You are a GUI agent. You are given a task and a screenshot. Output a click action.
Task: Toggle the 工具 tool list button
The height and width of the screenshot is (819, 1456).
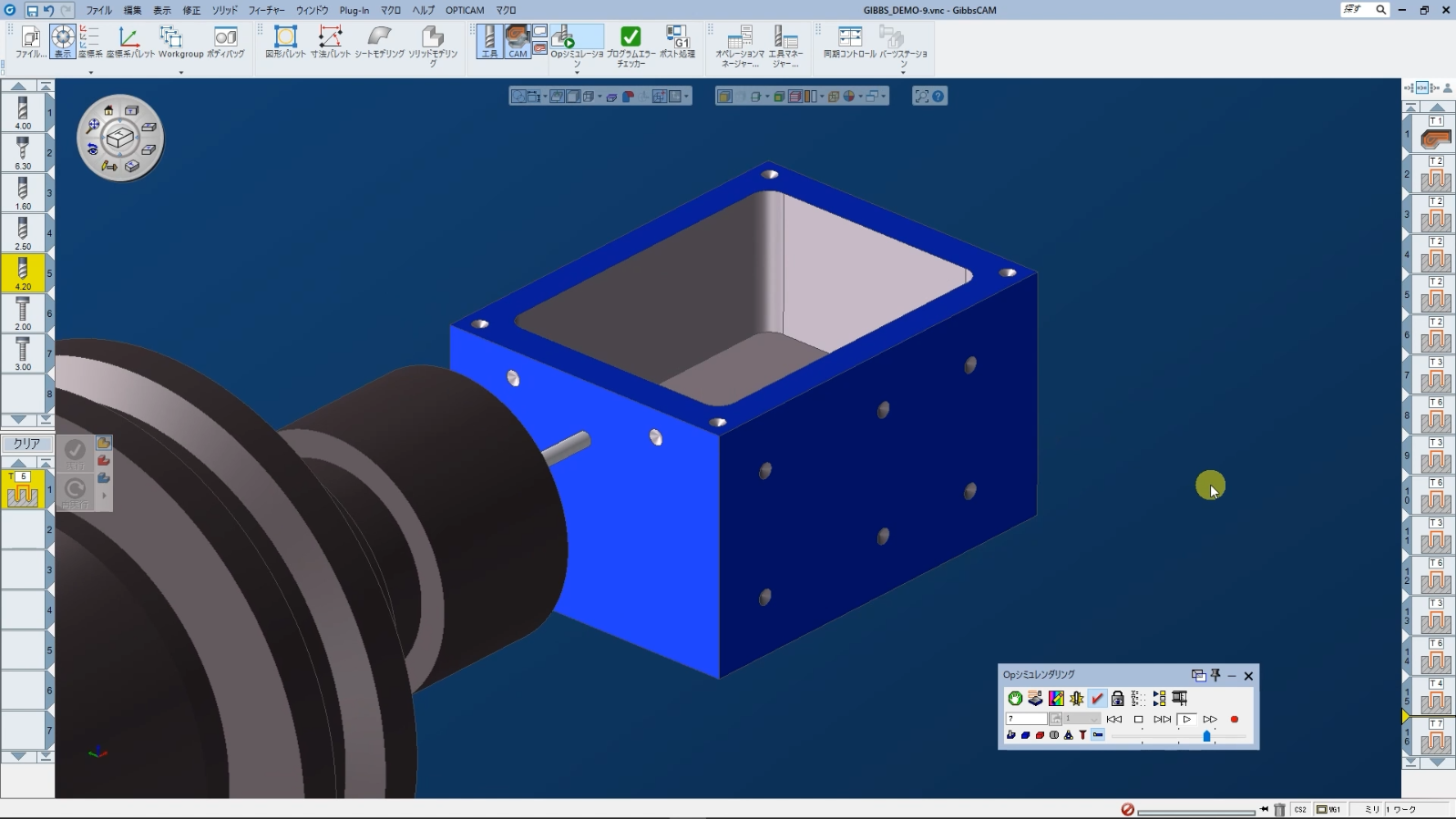(x=489, y=42)
